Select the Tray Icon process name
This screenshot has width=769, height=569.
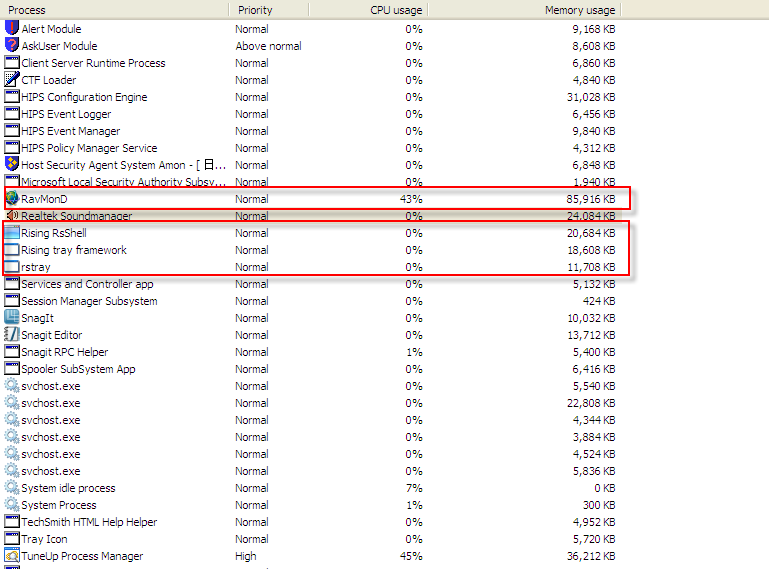pyautogui.click(x=45, y=539)
